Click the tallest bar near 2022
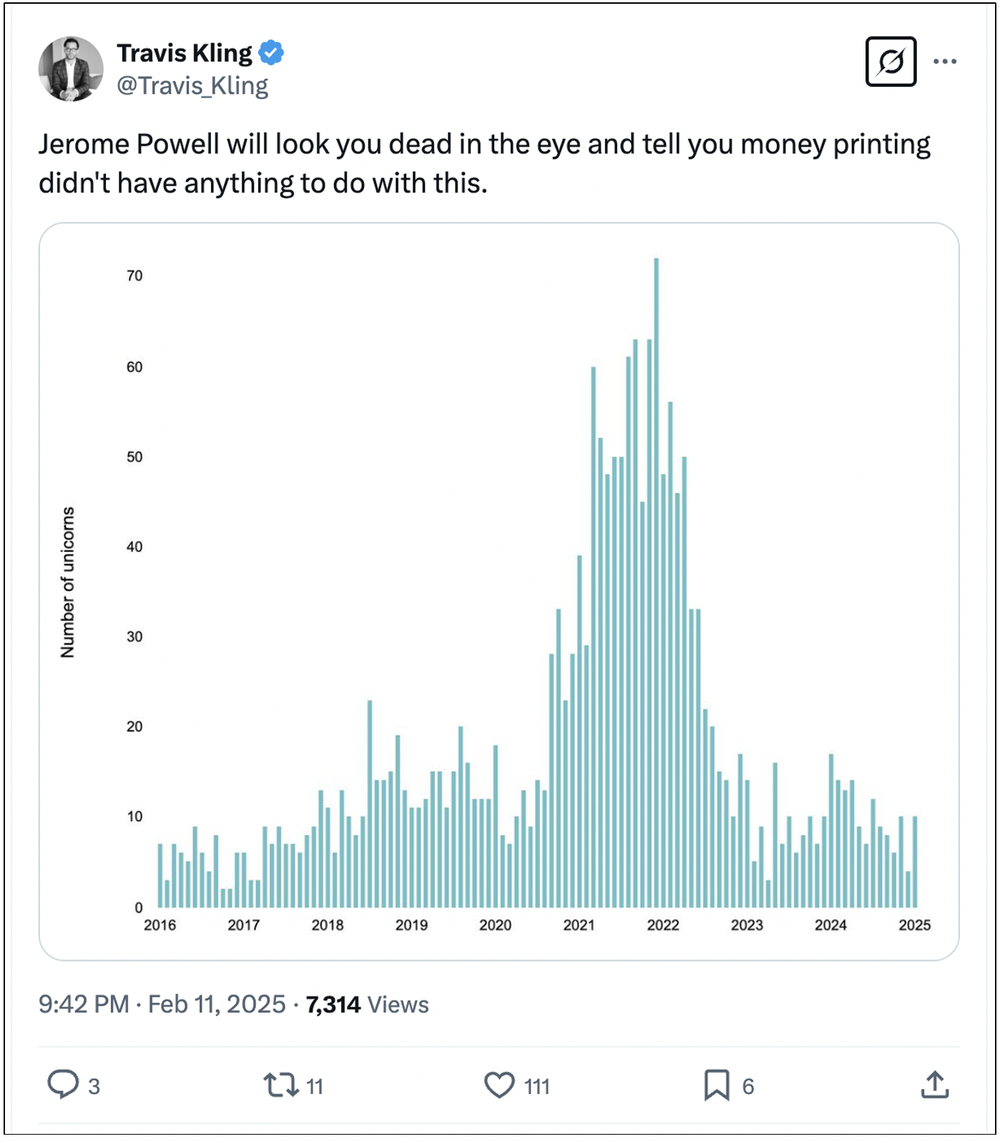1000x1142 pixels. (x=656, y=580)
